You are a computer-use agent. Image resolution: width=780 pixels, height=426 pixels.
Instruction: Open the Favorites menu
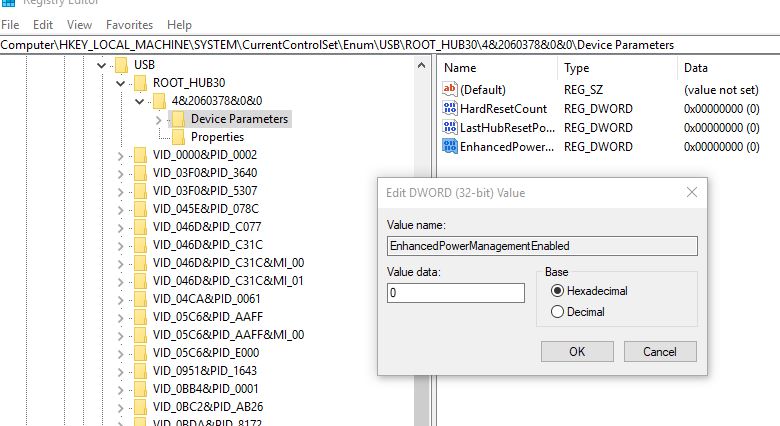[x=129, y=24]
